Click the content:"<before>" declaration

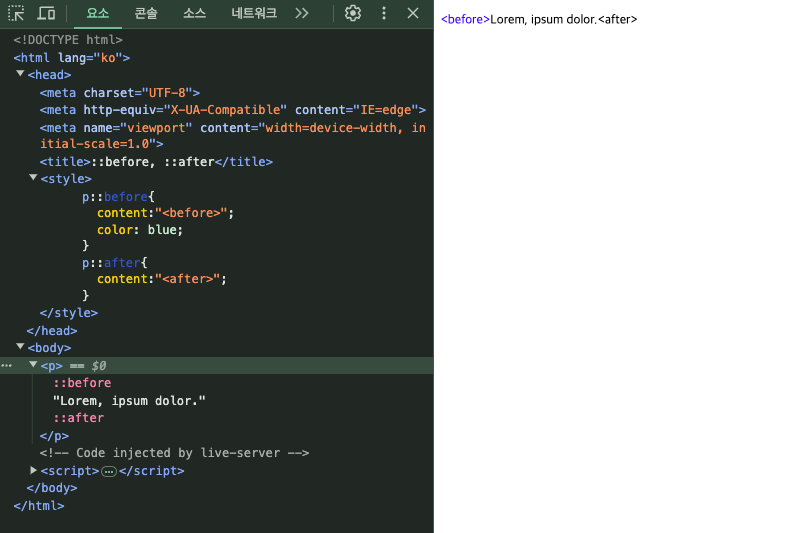click(165, 213)
